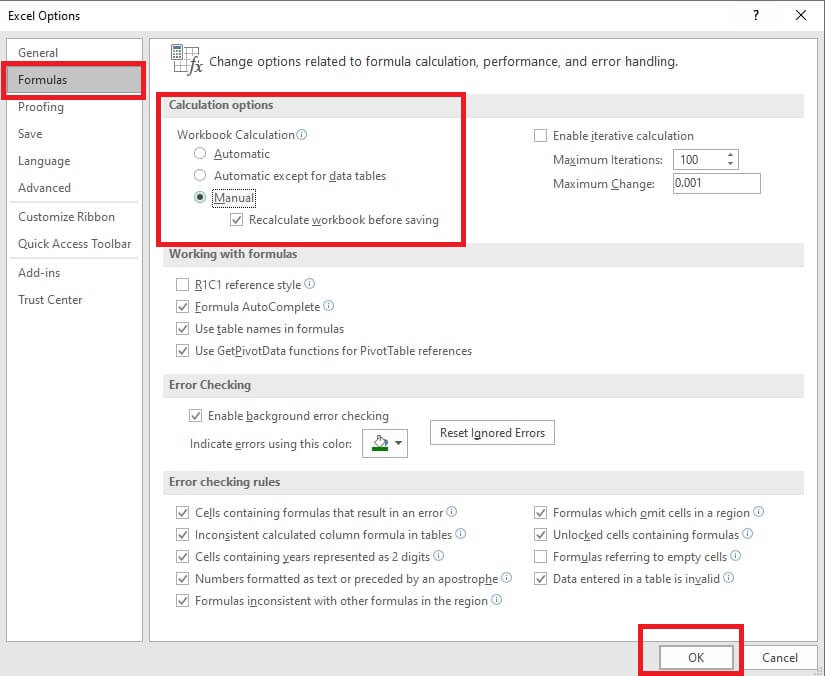Click info icon for numbers formatted as text
The height and width of the screenshot is (676, 825).
(x=506, y=578)
